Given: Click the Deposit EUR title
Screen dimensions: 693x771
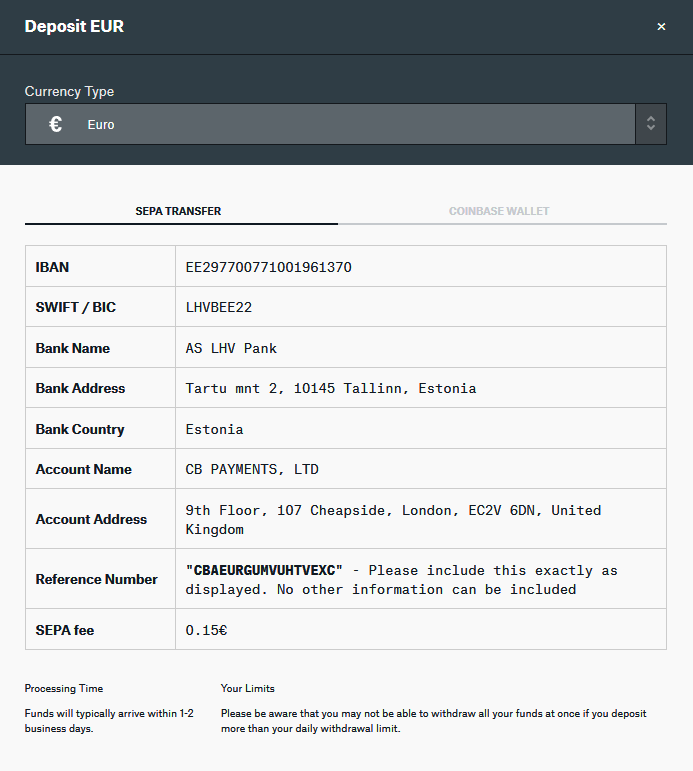Looking at the screenshot, I should (x=74, y=27).
